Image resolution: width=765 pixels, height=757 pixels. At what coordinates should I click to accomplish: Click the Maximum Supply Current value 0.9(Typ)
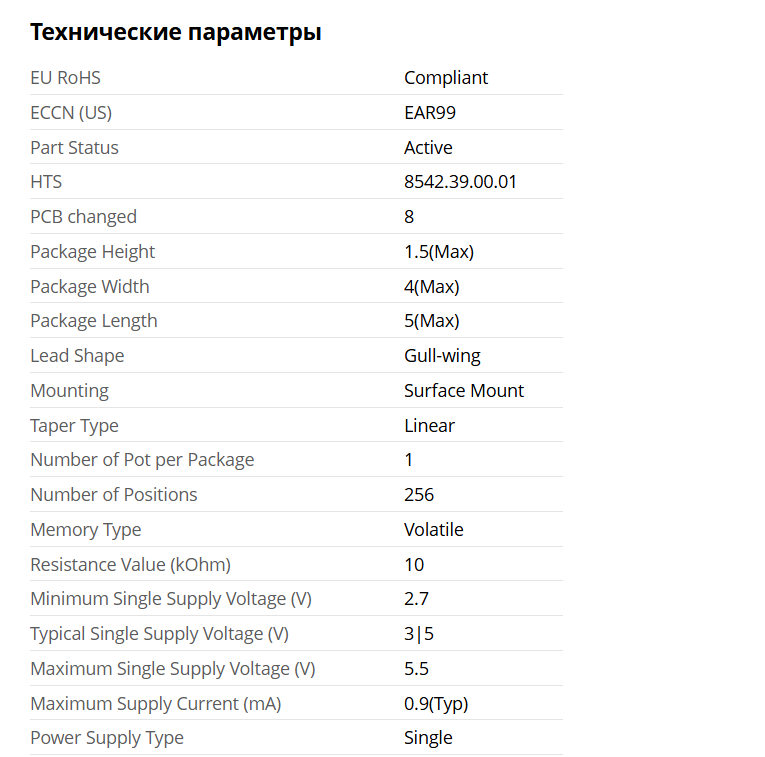(436, 704)
